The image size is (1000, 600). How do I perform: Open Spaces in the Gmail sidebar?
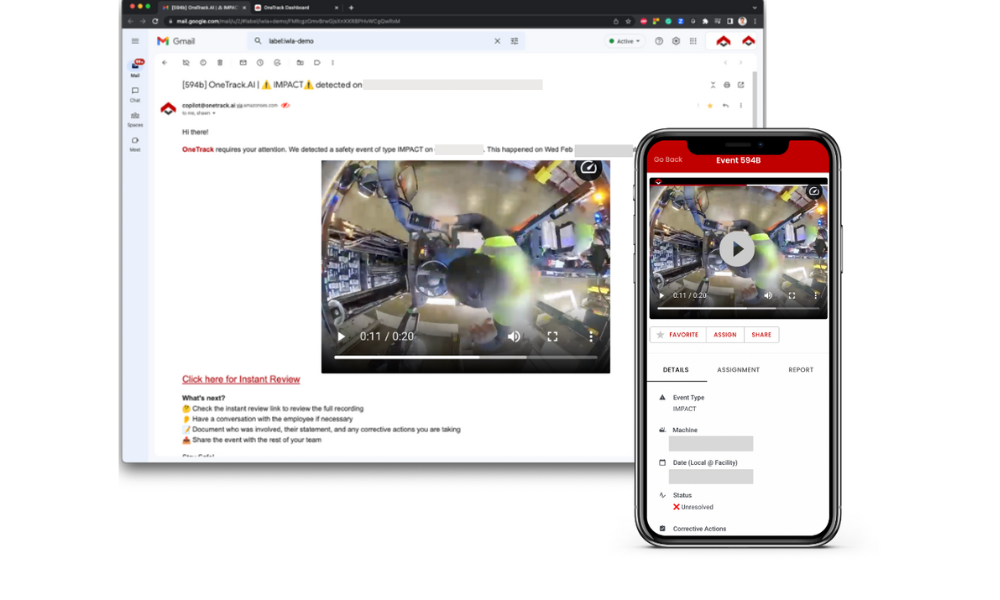pos(135,118)
